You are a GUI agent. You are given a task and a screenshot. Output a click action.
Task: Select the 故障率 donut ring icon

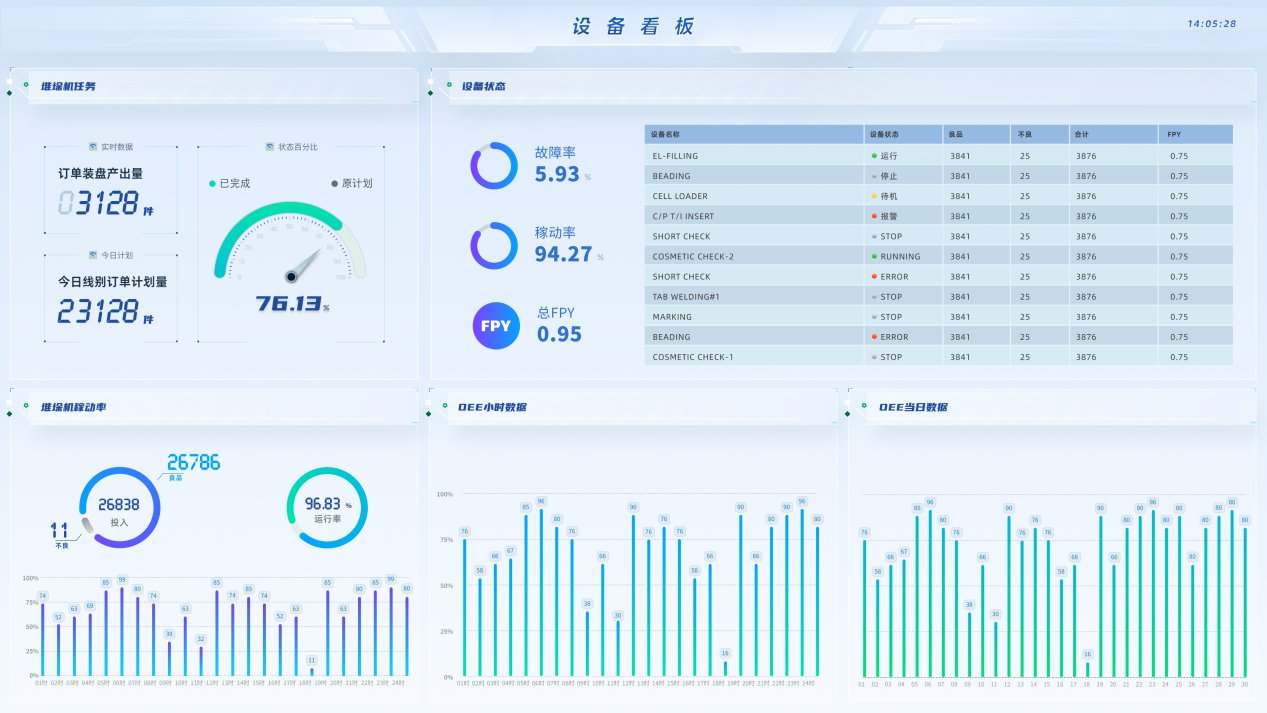pos(494,166)
